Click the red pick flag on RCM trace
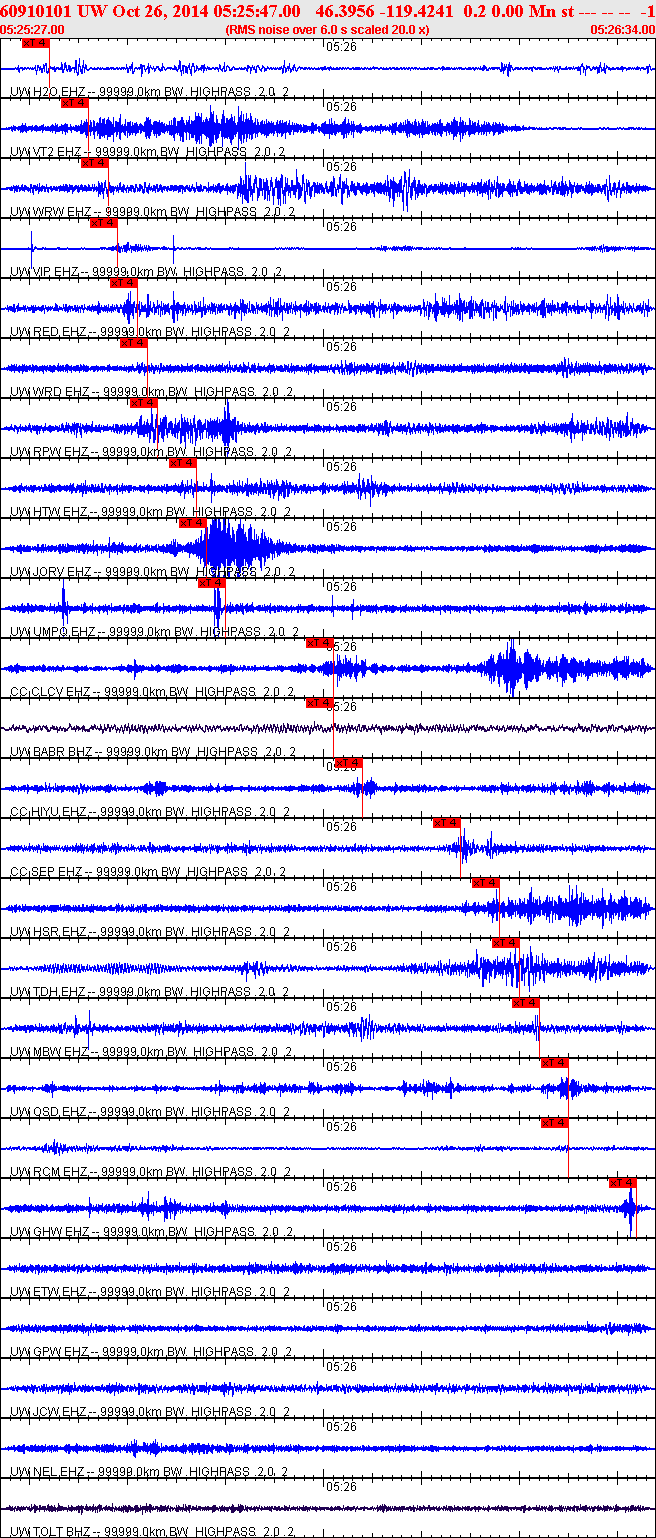The width and height of the screenshot is (656, 1538). point(555,1123)
